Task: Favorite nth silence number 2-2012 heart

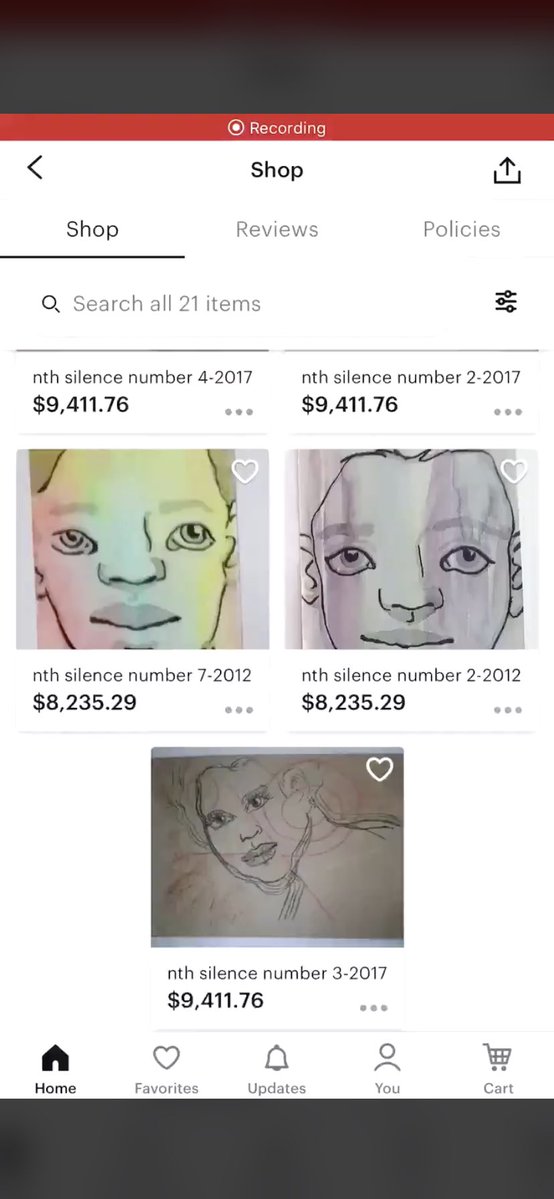Action: coord(513,472)
